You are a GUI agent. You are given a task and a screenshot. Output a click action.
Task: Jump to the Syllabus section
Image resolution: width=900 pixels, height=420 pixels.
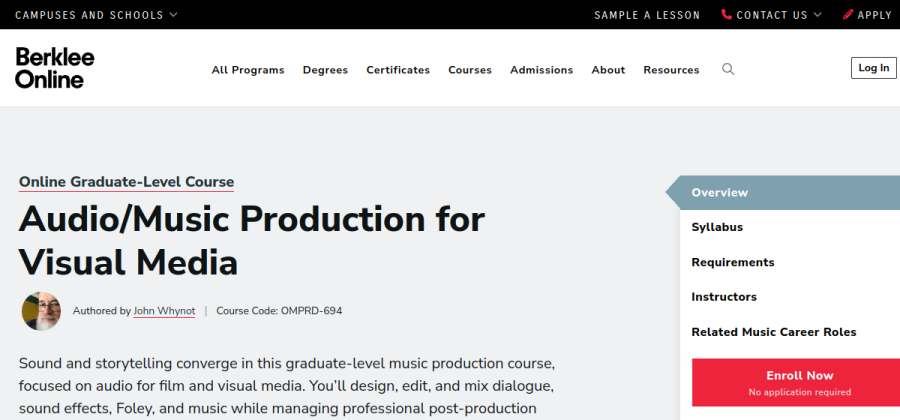(717, 227)
